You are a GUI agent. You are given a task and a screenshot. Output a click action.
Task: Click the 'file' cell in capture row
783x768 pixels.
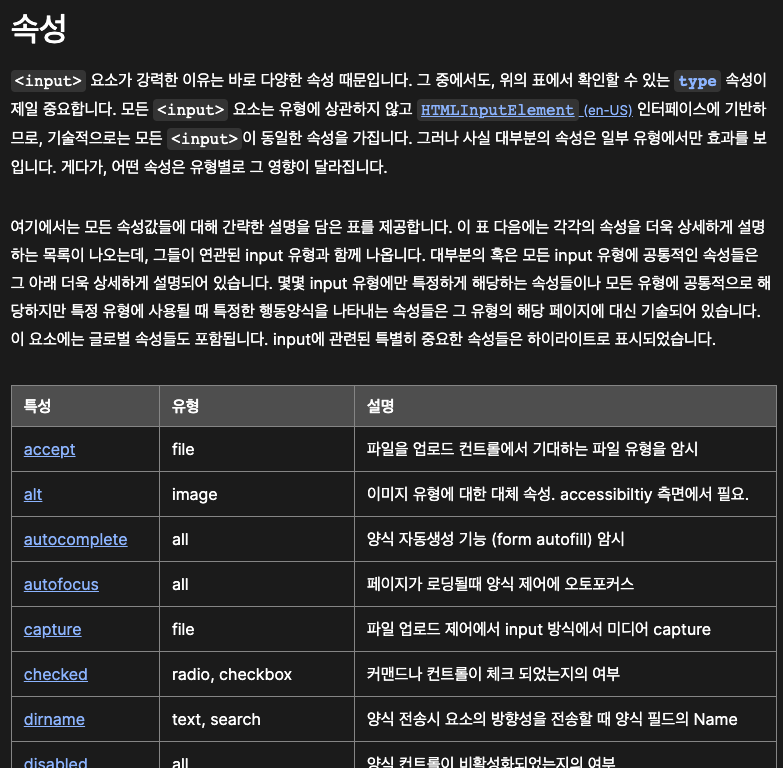coord(257,629)
